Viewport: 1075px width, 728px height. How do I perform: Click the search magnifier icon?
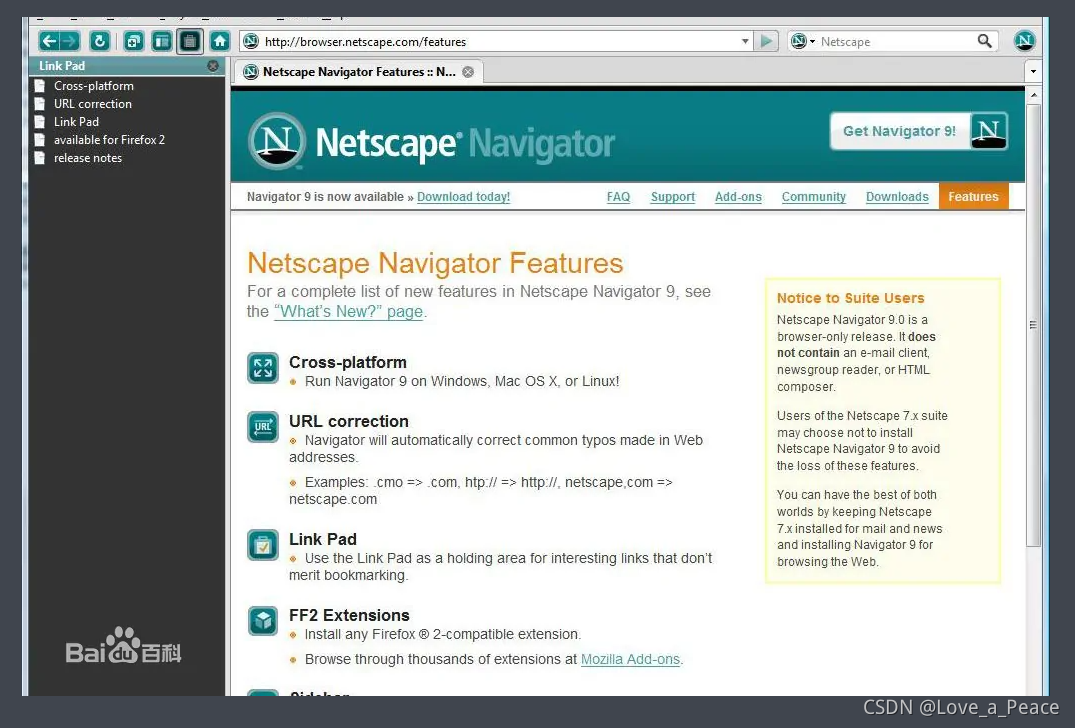(985, 41)
